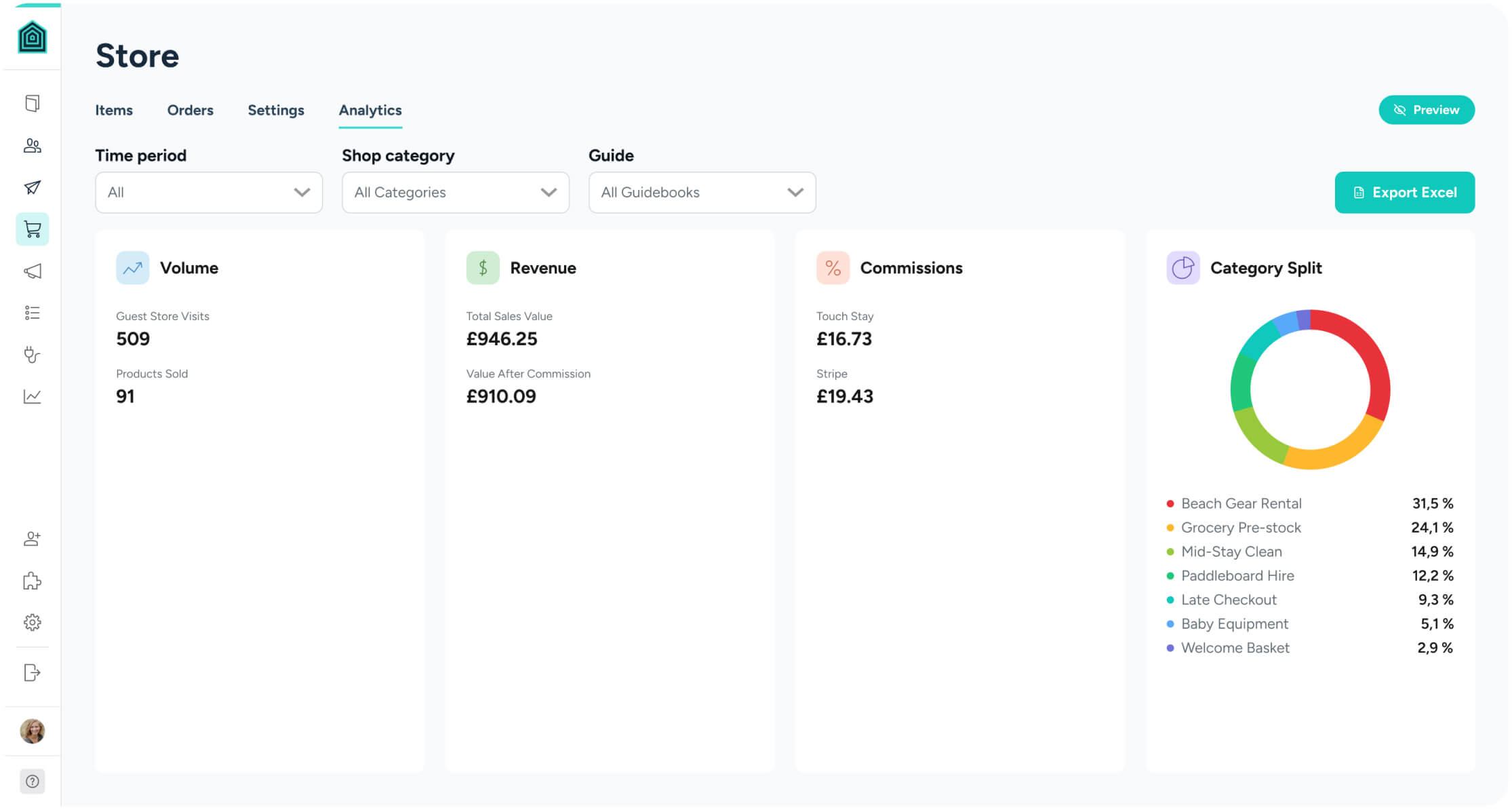Click the Category Split pie icon
Image resolution: width=1512 pixels, height=810 pixels.
(x=1182, y=268)
